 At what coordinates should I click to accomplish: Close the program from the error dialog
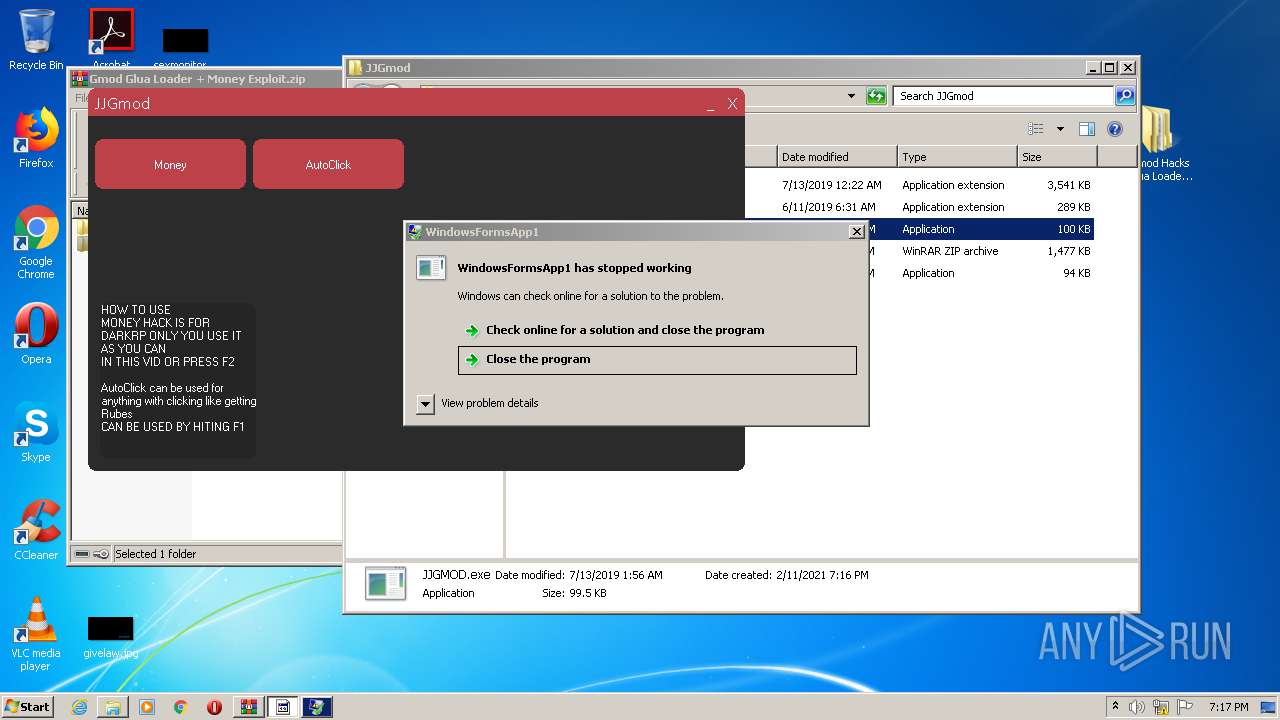click(657, 360)
